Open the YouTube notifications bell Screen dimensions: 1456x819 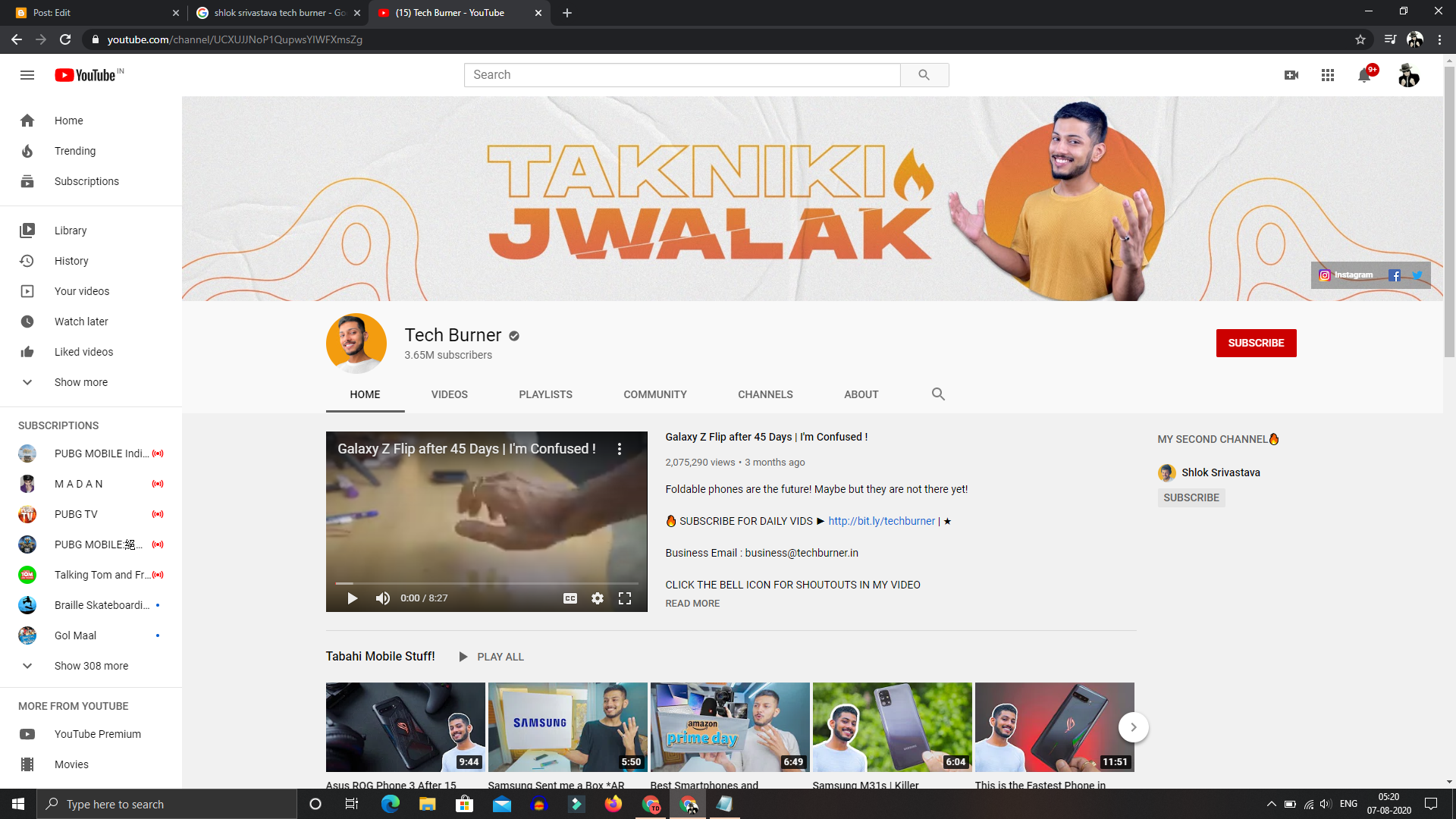1364,75
